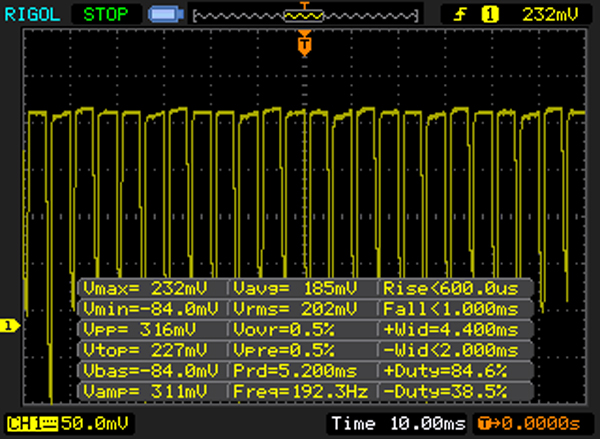Click the Vmin=-84.0mV measurement
Image resolution: width=600 pixels, height=439 pixels.
[151, 309]
